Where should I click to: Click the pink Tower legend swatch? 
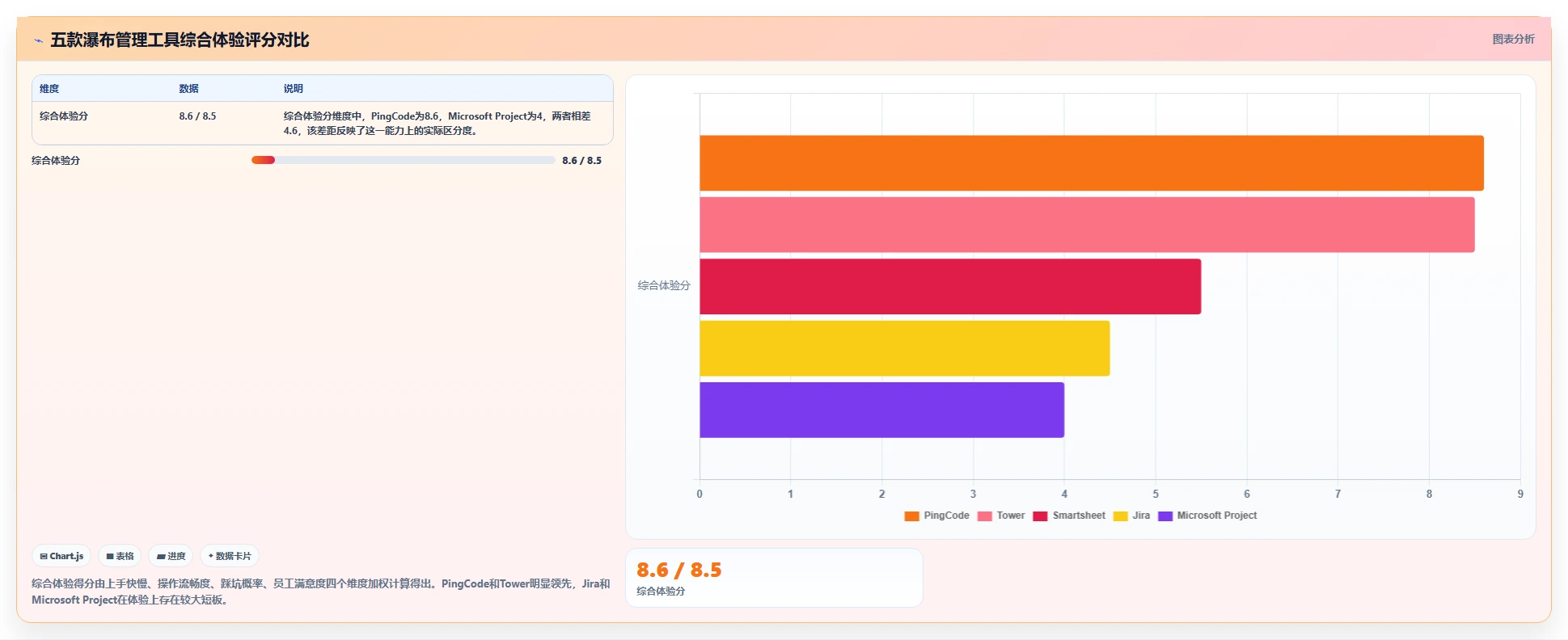985,516
